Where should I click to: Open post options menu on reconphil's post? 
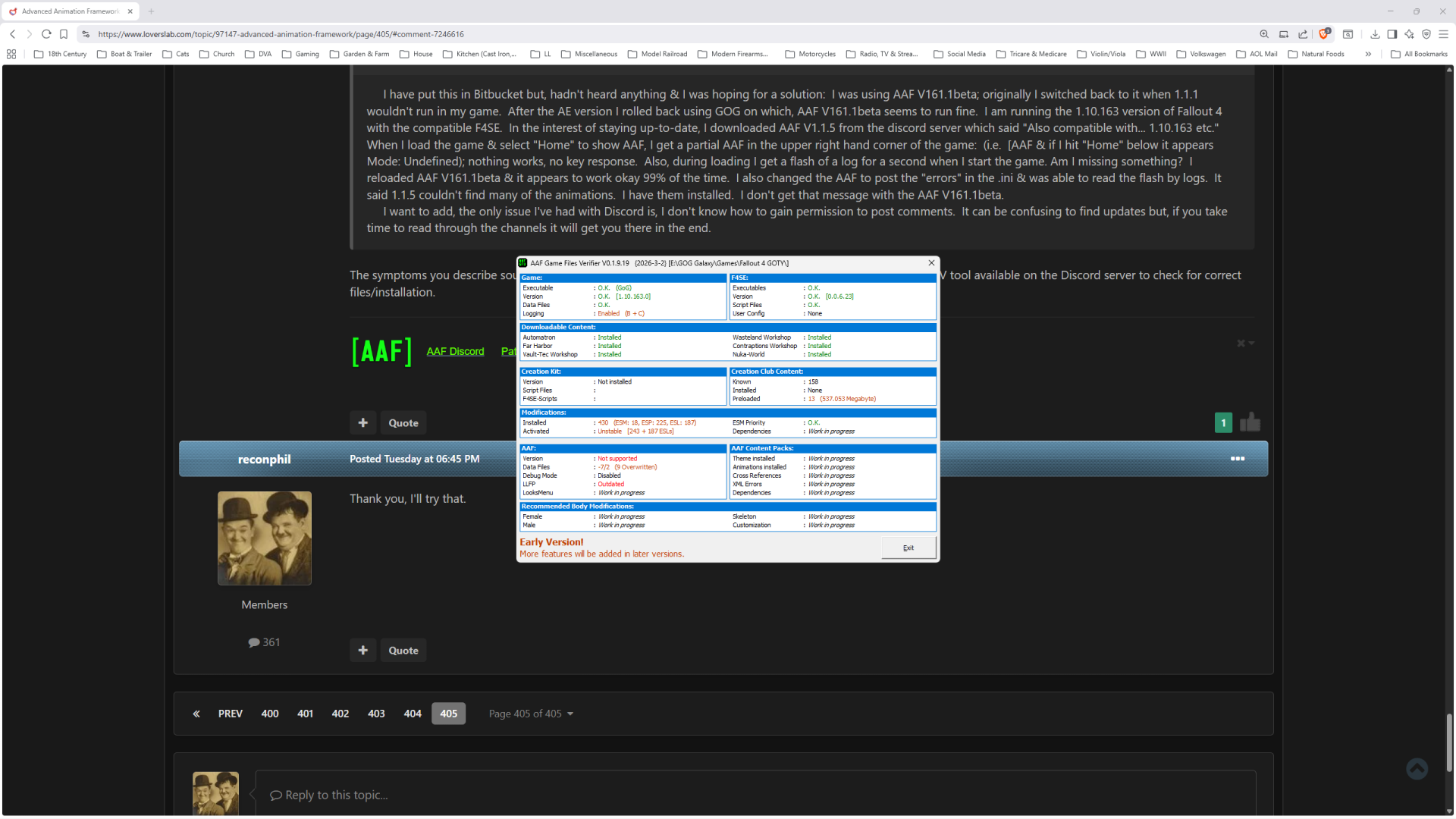coord(1238,459)
